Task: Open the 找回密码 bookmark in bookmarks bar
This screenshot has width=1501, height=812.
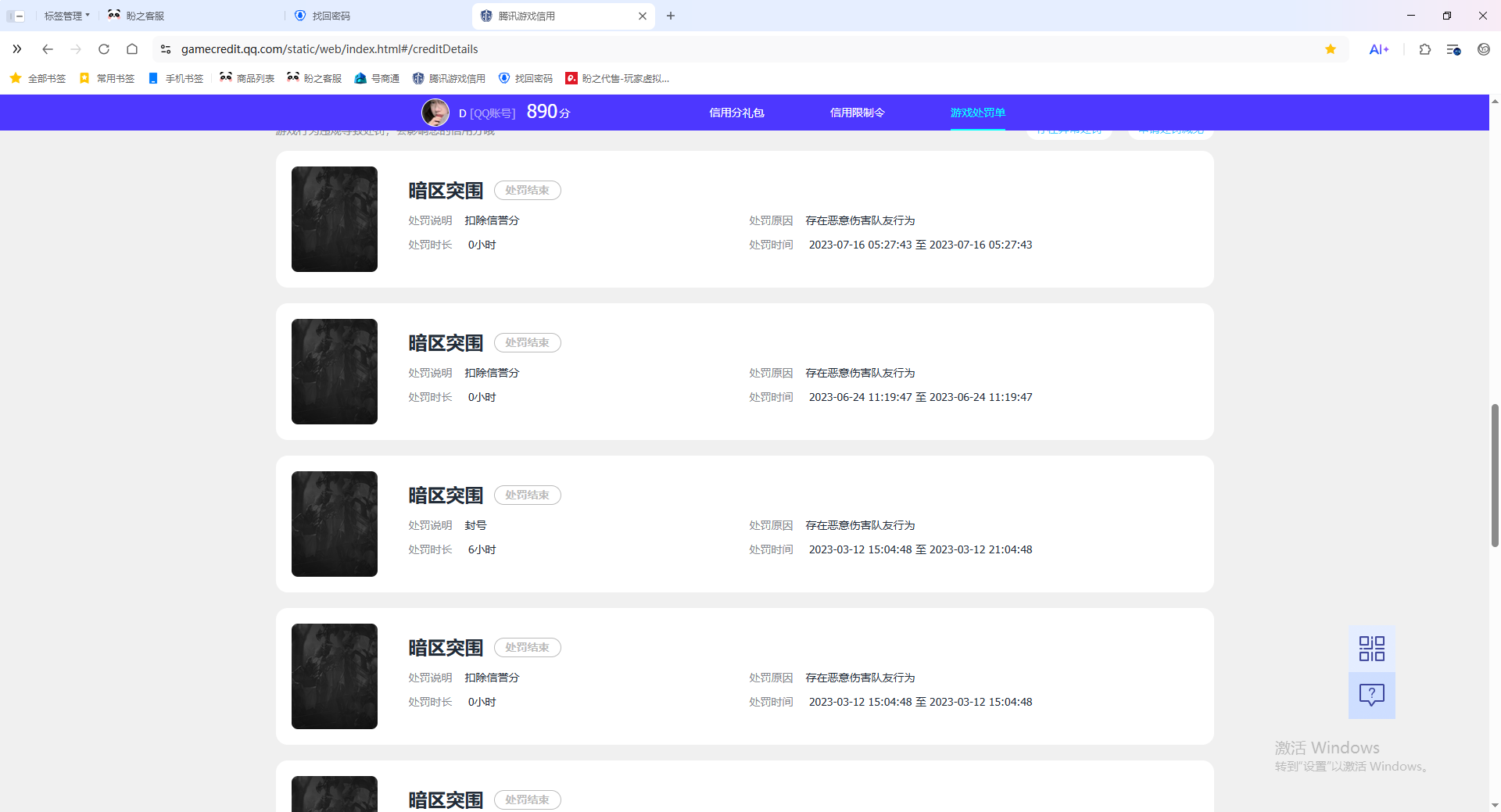Action: pos(525,78)
